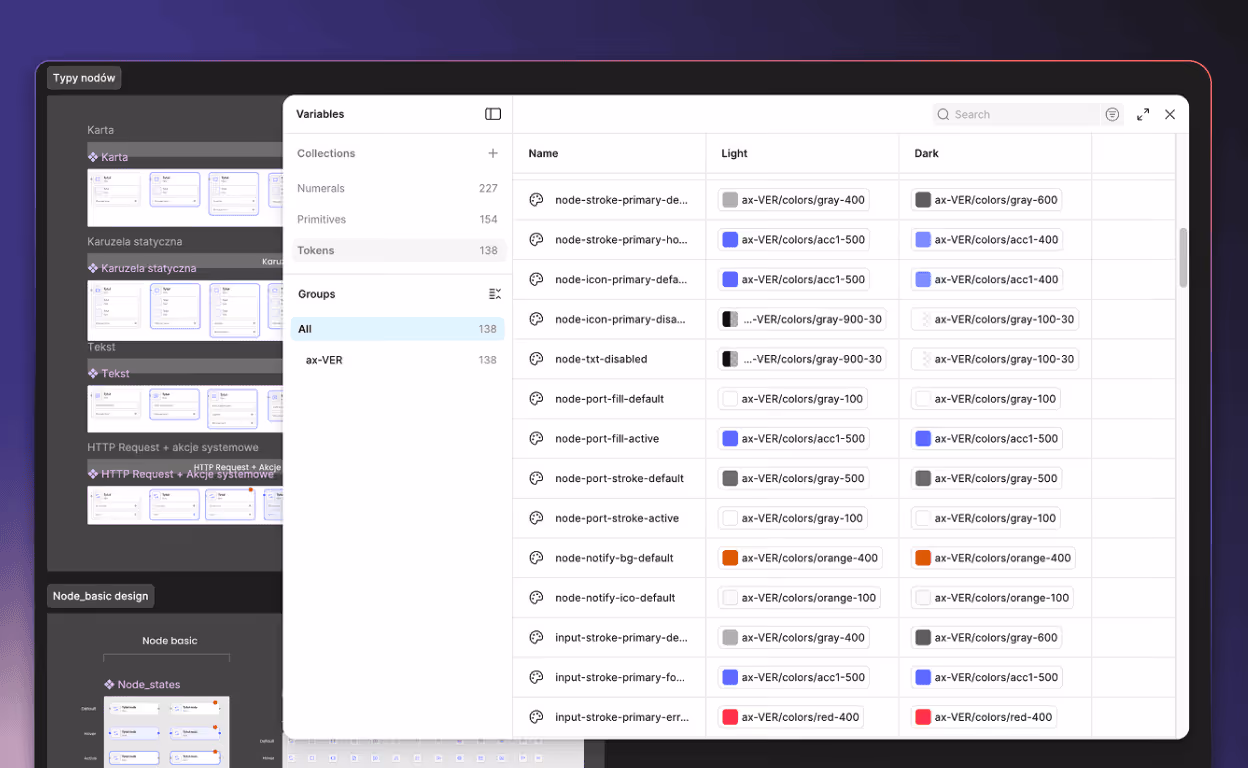Click palette icon of node-txt-disabled row
1248x768 pixels.
click(536, 359)
